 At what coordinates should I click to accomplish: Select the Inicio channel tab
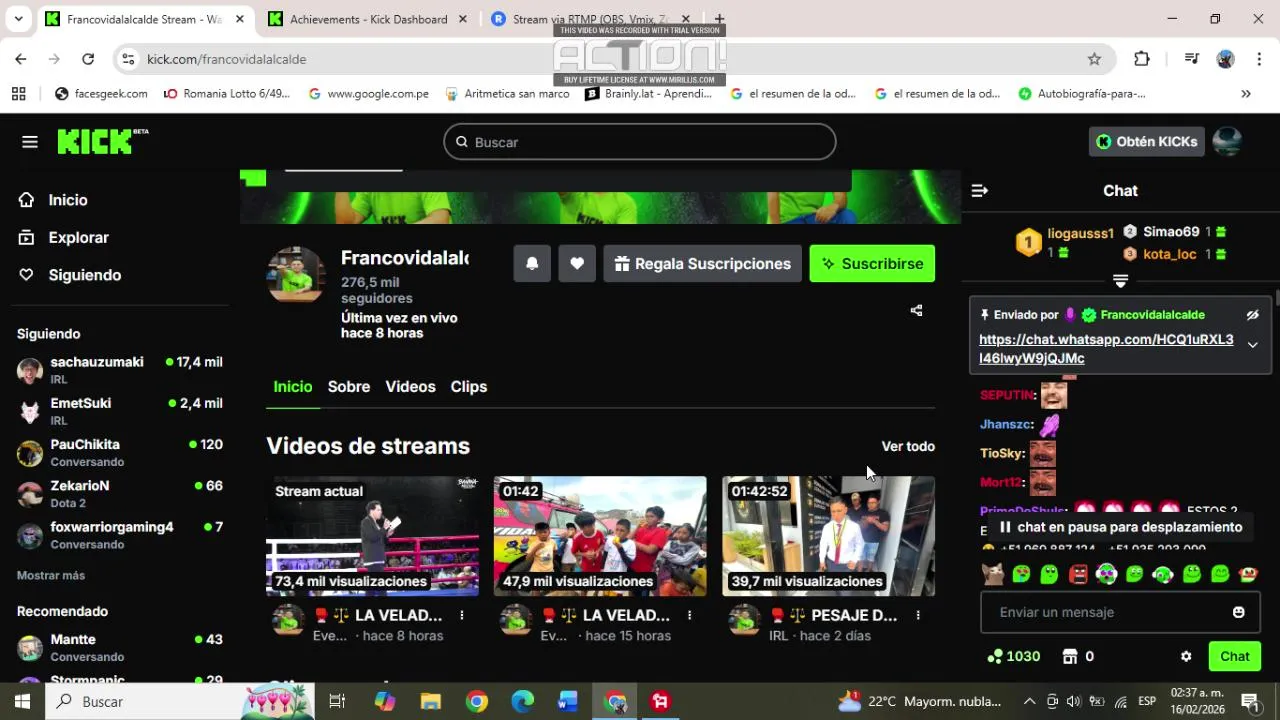pyautogui.click(x=293, y=387)
